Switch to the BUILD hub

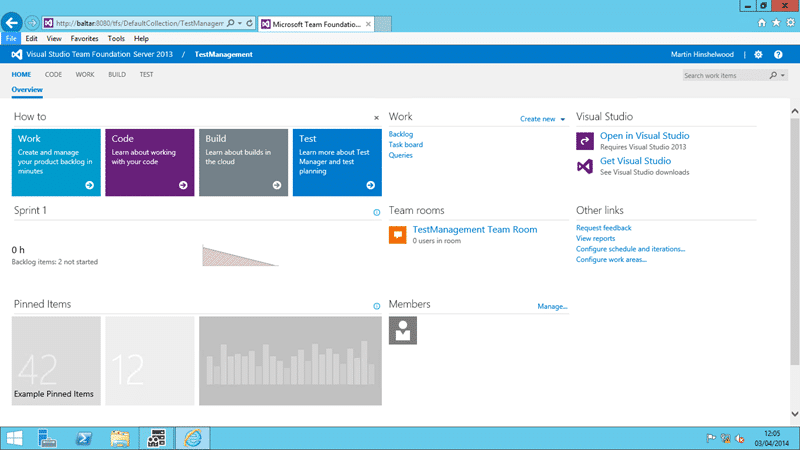tap(117, 74)
